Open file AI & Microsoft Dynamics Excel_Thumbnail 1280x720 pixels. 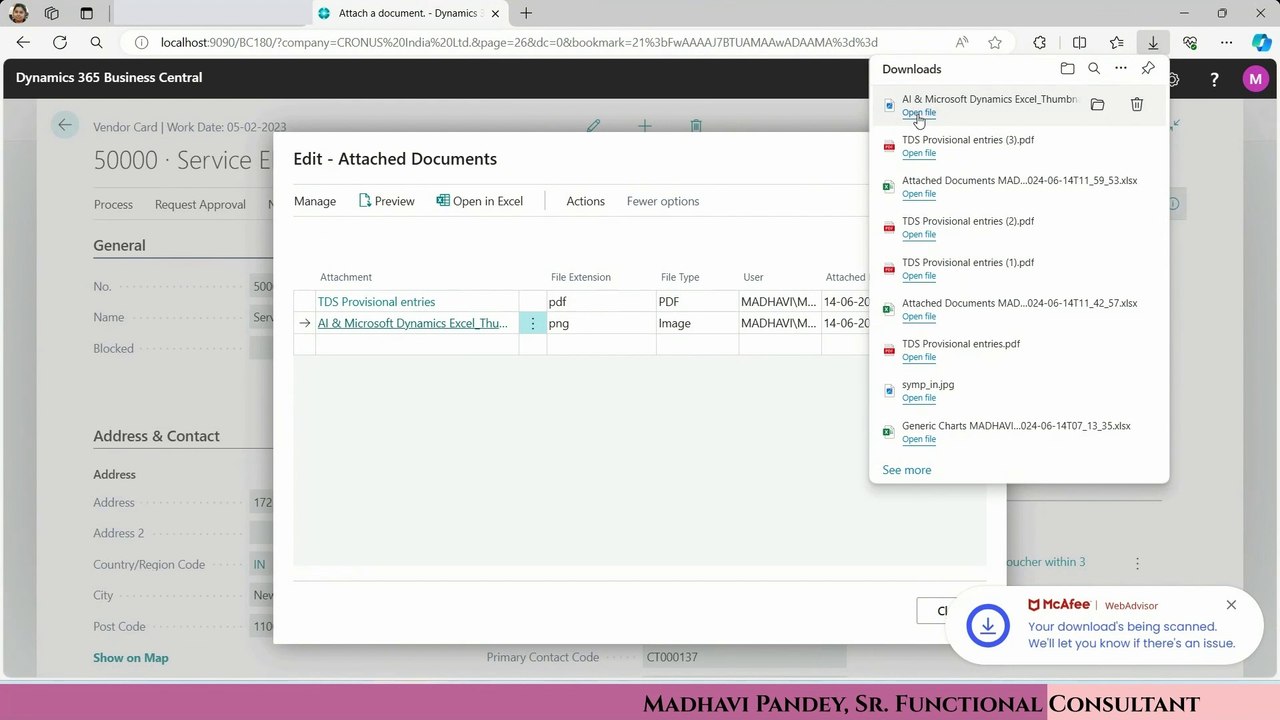(x=919, y=113)
